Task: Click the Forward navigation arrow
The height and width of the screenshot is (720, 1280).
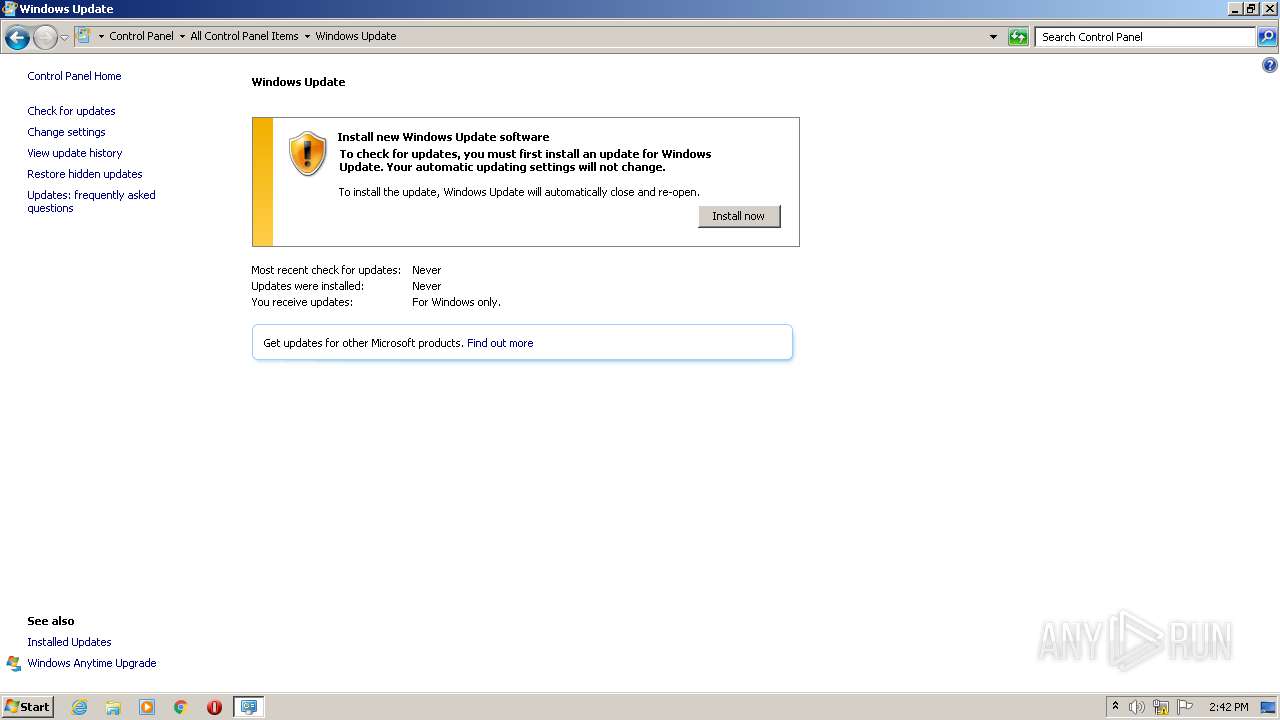Action: point(45,38)
